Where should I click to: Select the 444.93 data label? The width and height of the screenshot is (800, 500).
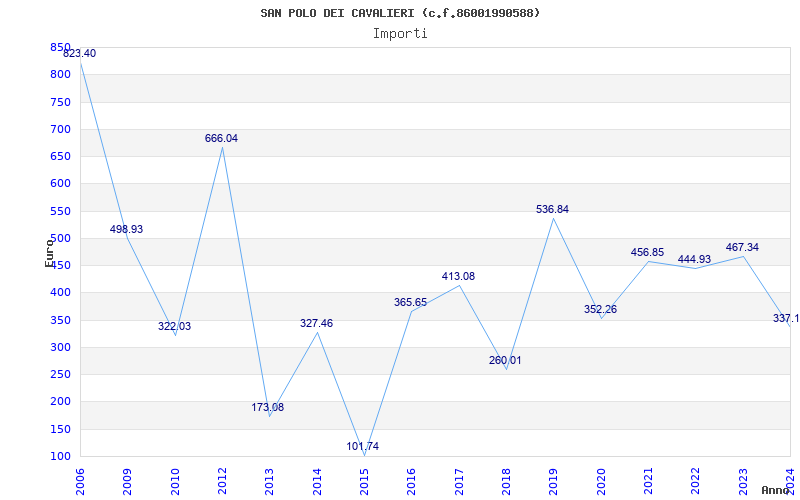(x=694, y=259)
